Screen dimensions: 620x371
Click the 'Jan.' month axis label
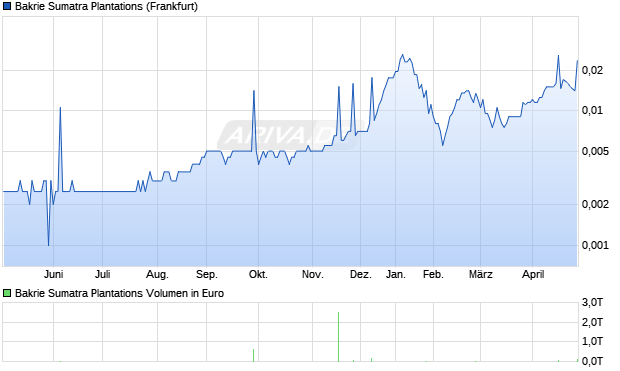pyautogui.click(x=395, y=274)
